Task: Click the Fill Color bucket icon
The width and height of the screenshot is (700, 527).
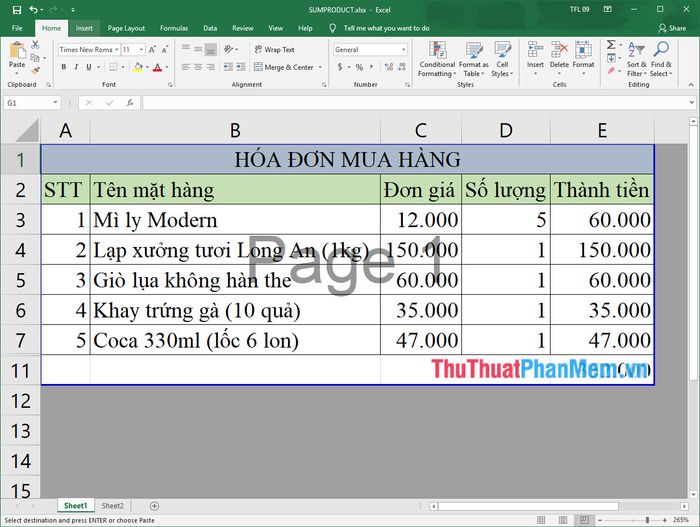Action: pos(138,67)
